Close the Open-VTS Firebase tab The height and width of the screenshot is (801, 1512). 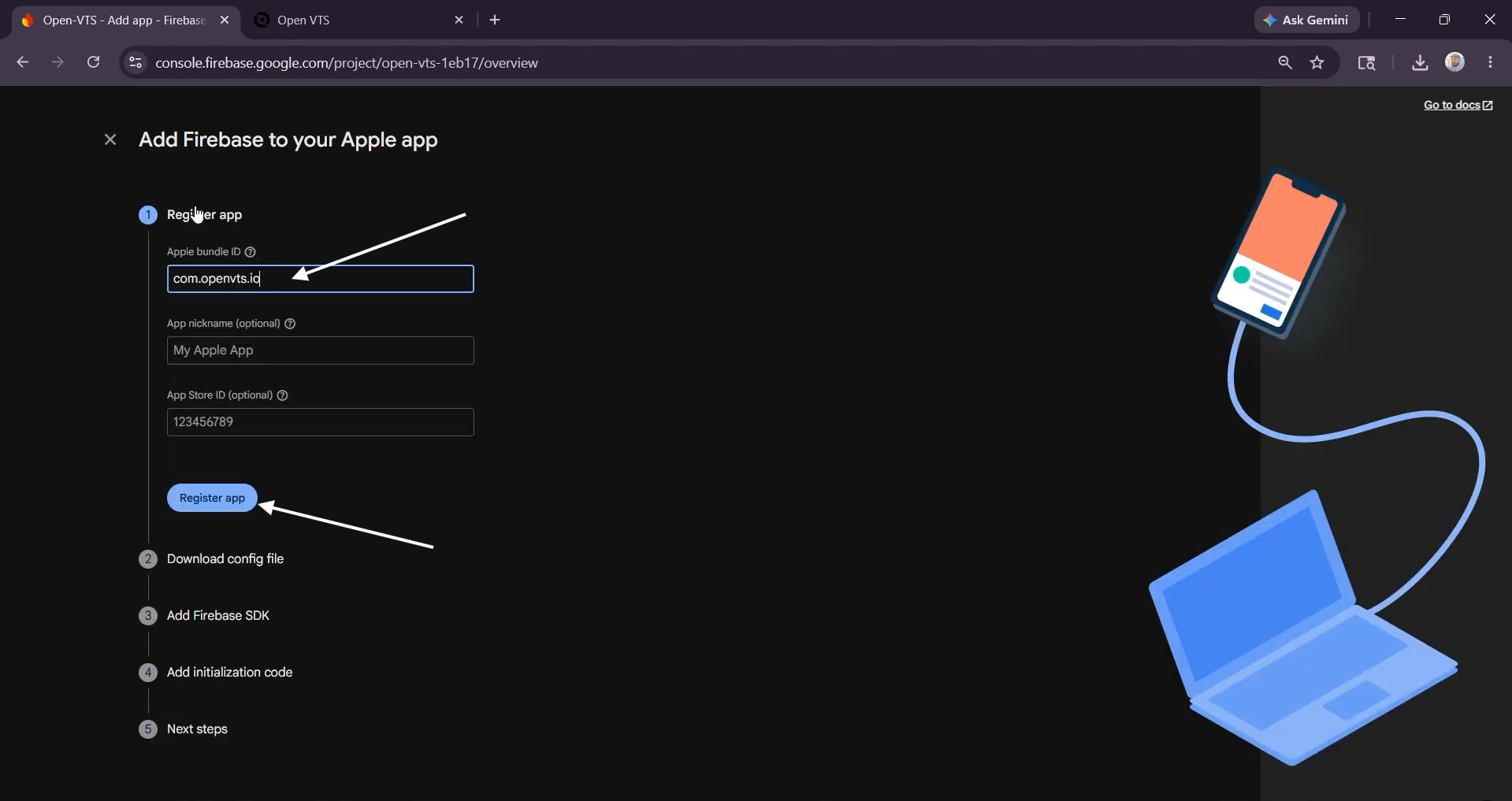(225, 20)
